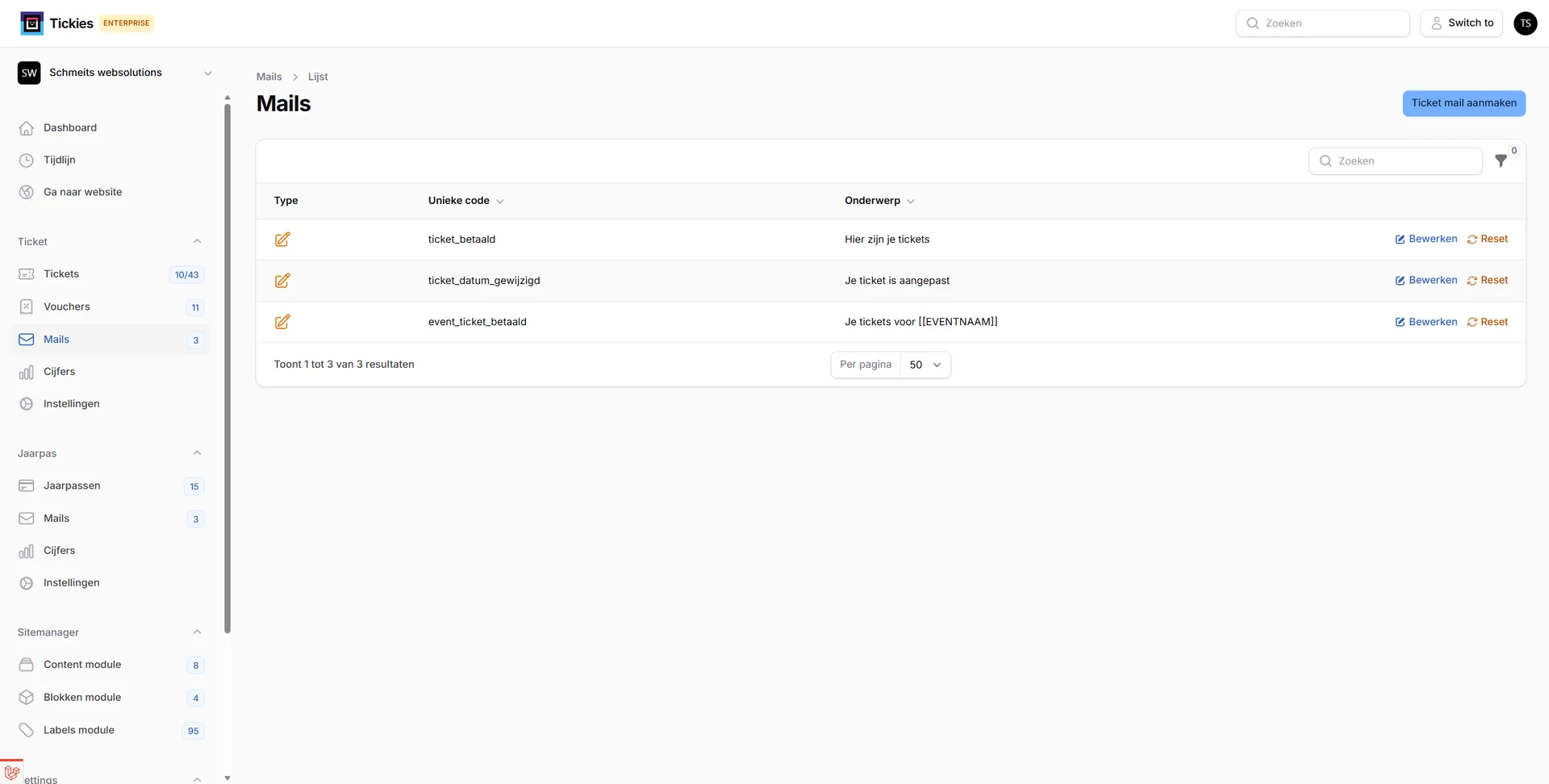Collapse the Jaarpas section
Screen dimensions: 1549x784
click(x=197, y=452)
